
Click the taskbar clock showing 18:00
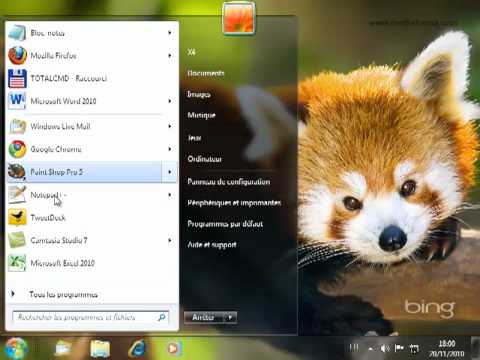447,349
